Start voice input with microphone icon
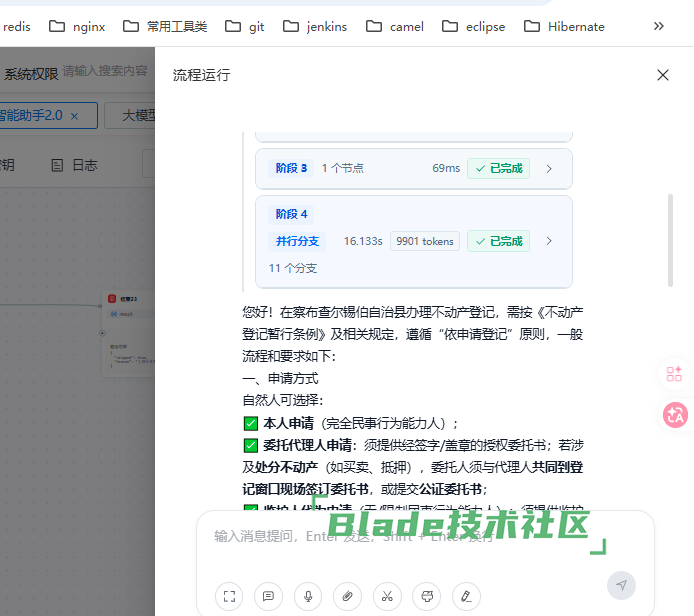The image size is (694, 616). tap(308, 596)
